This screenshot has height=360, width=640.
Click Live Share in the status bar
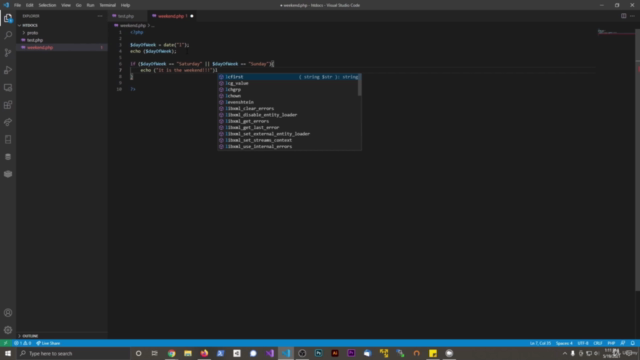point(48,343)
